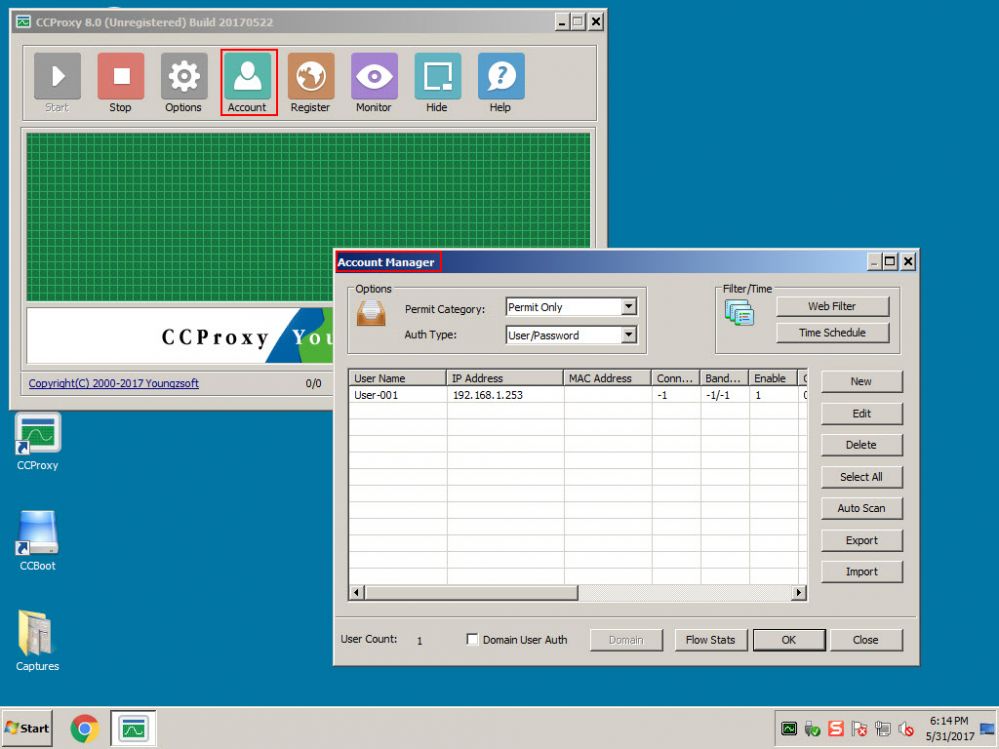The image size is (999, 749).
Task: Click the grayed Start play icon
Action: pos(57,76)
